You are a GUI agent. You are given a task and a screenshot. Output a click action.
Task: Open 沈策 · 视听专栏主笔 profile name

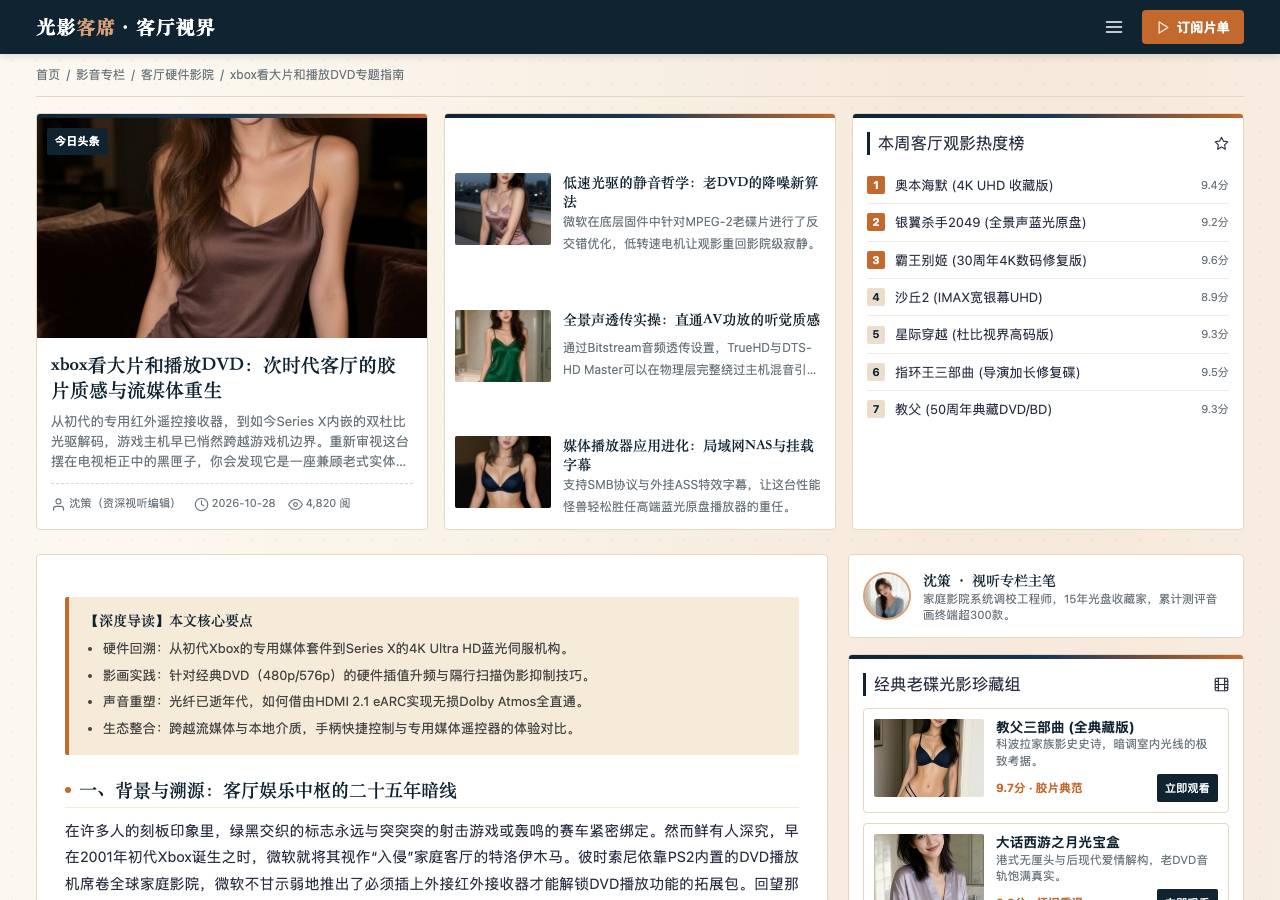point(989,580)
